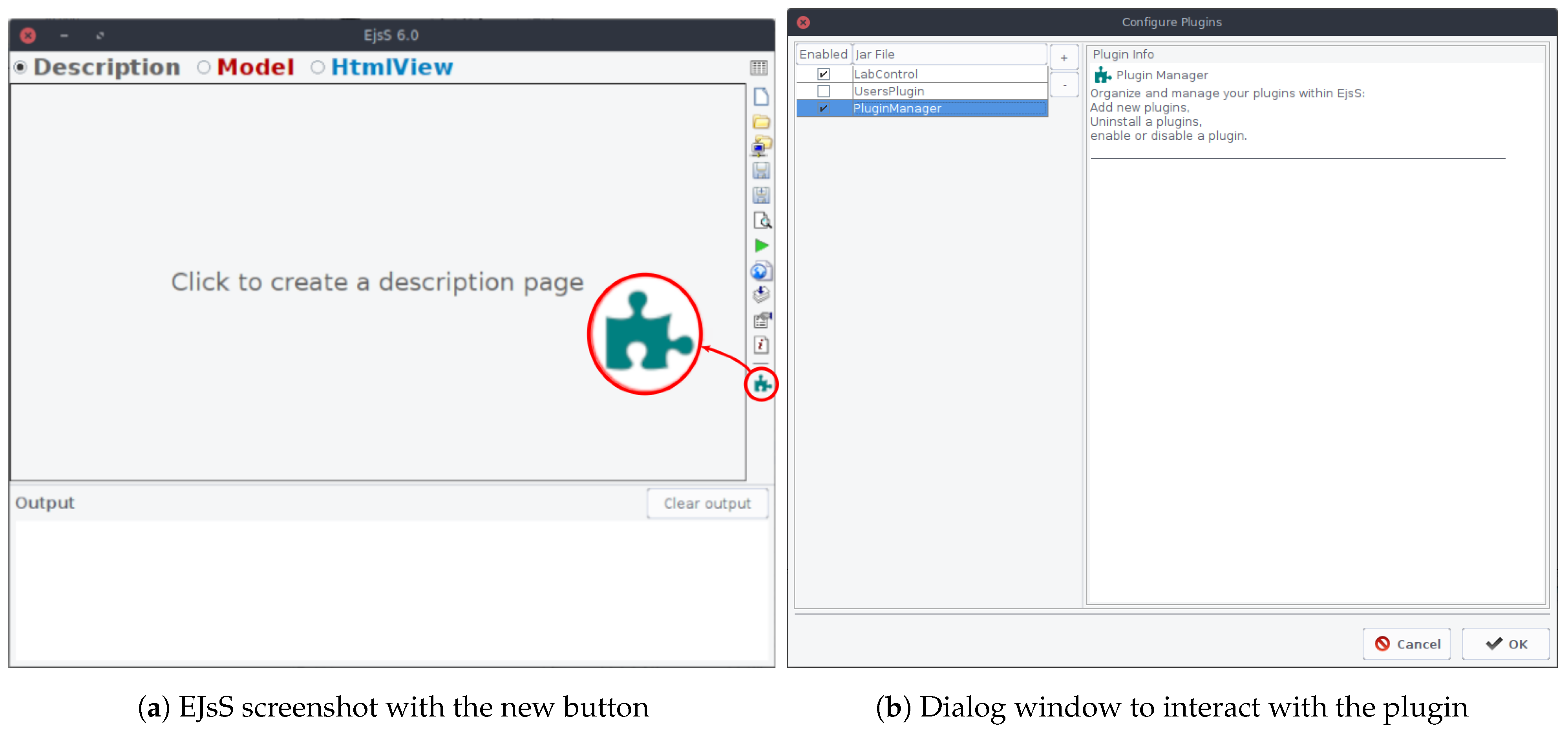Click the table grid icon at top
Screen dimensions: 1568x733
pyautogui.click(x=758, y=68)
